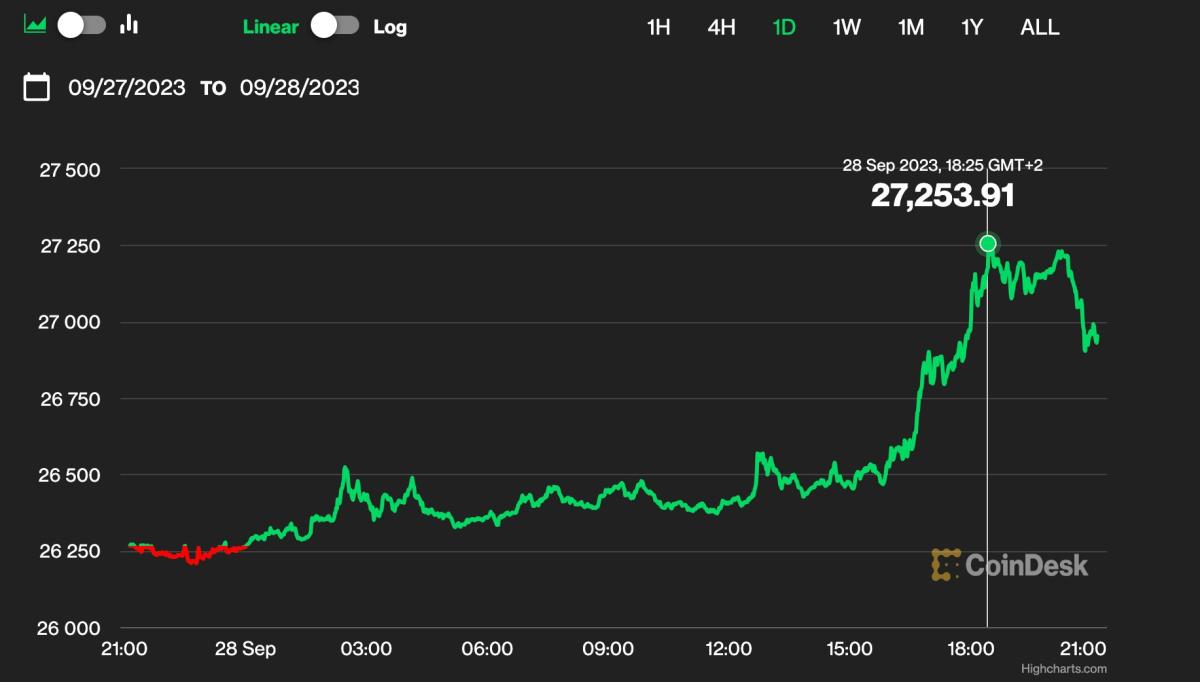
Task: Flip the Linear/Log toggle back
Action: click(336, 27)
